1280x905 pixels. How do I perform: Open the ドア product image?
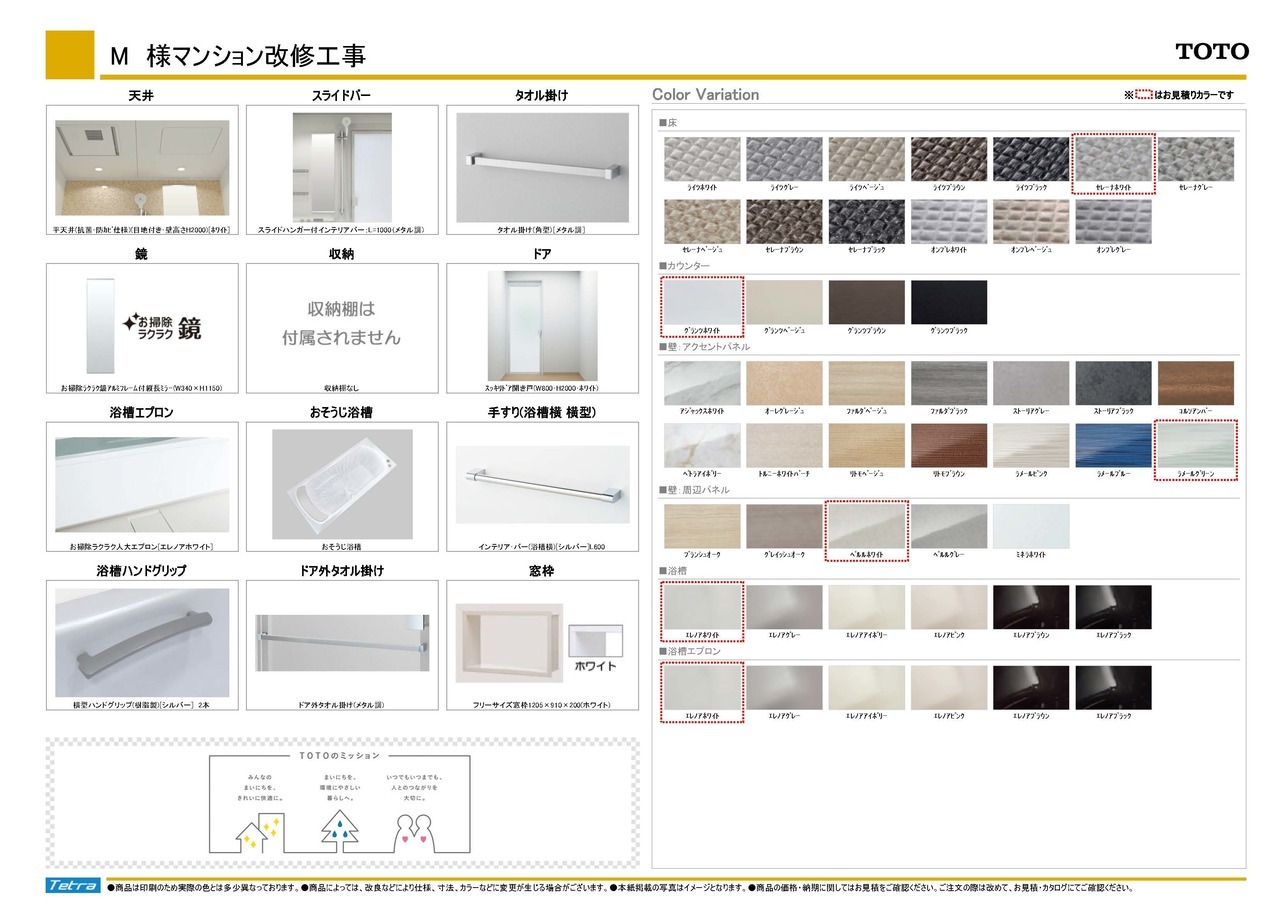tap(543, 325)
